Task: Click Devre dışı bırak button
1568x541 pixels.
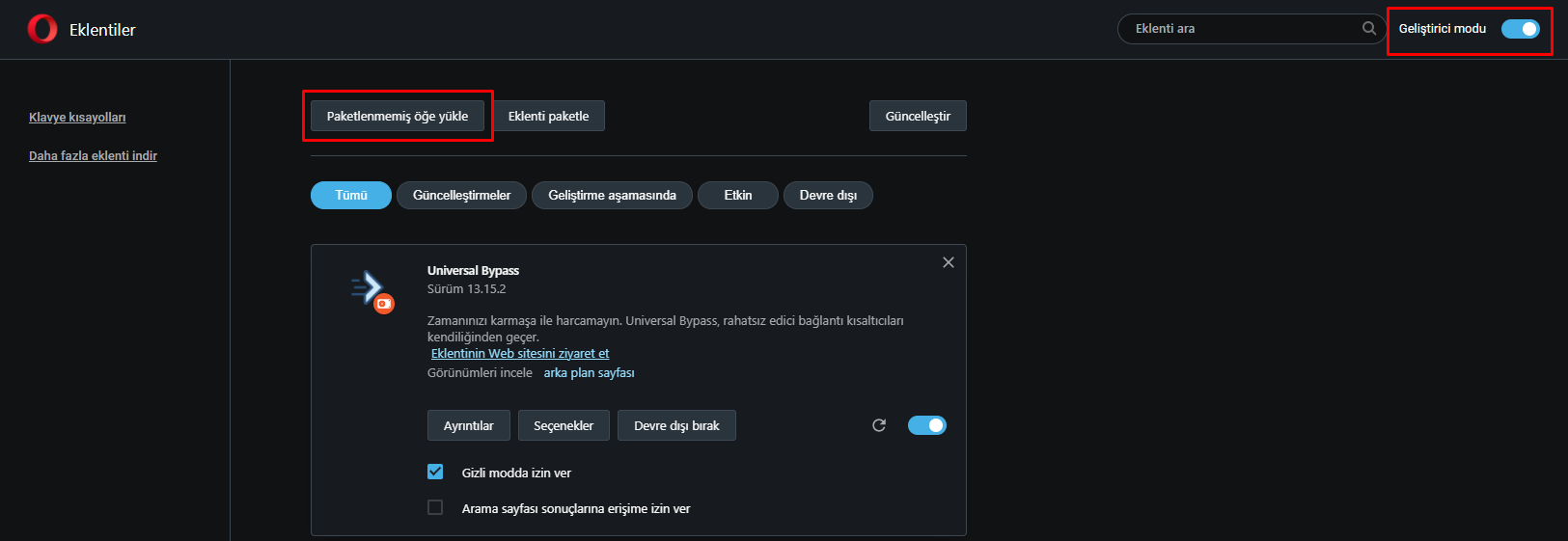Action: [676, 425]
